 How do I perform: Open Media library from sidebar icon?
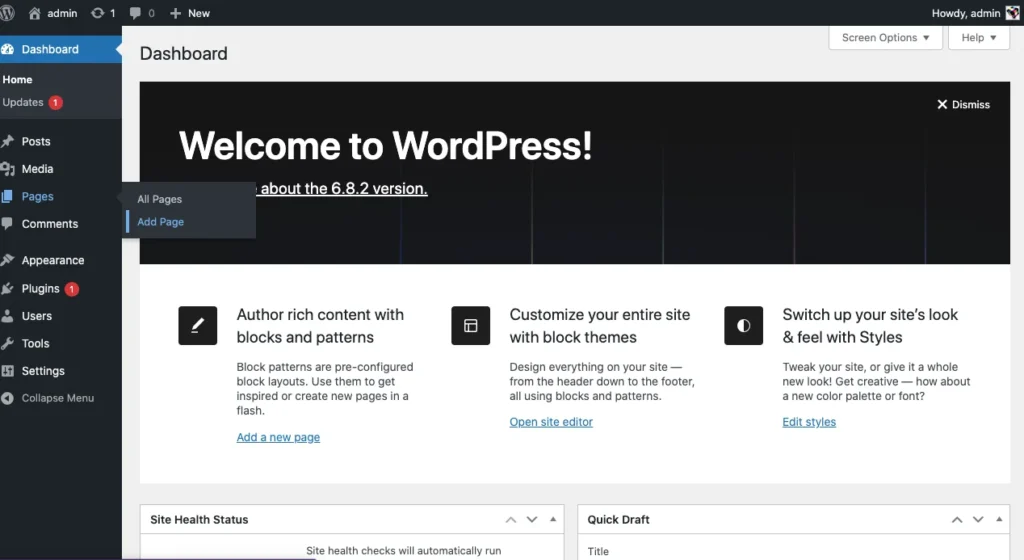coord(8,169)
